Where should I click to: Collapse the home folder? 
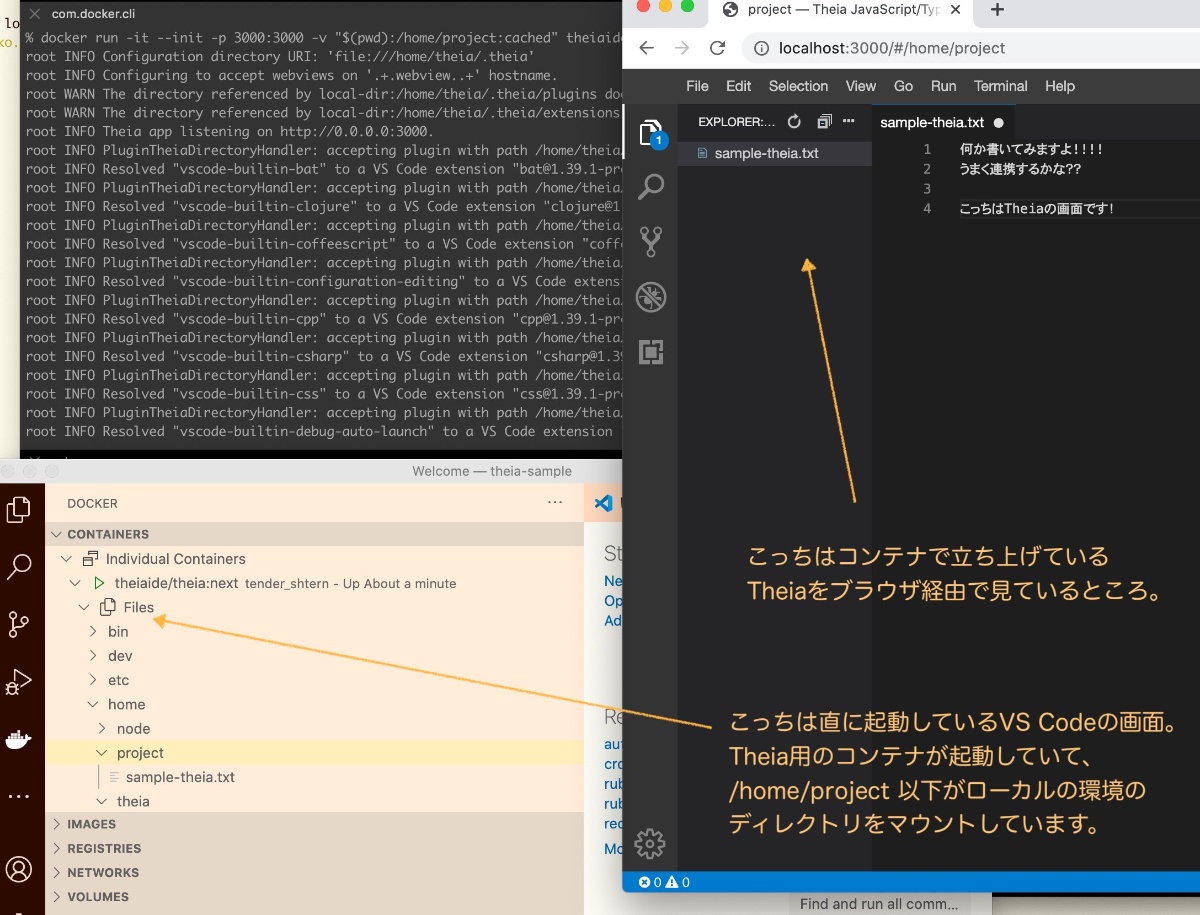[x=93, y=704]
